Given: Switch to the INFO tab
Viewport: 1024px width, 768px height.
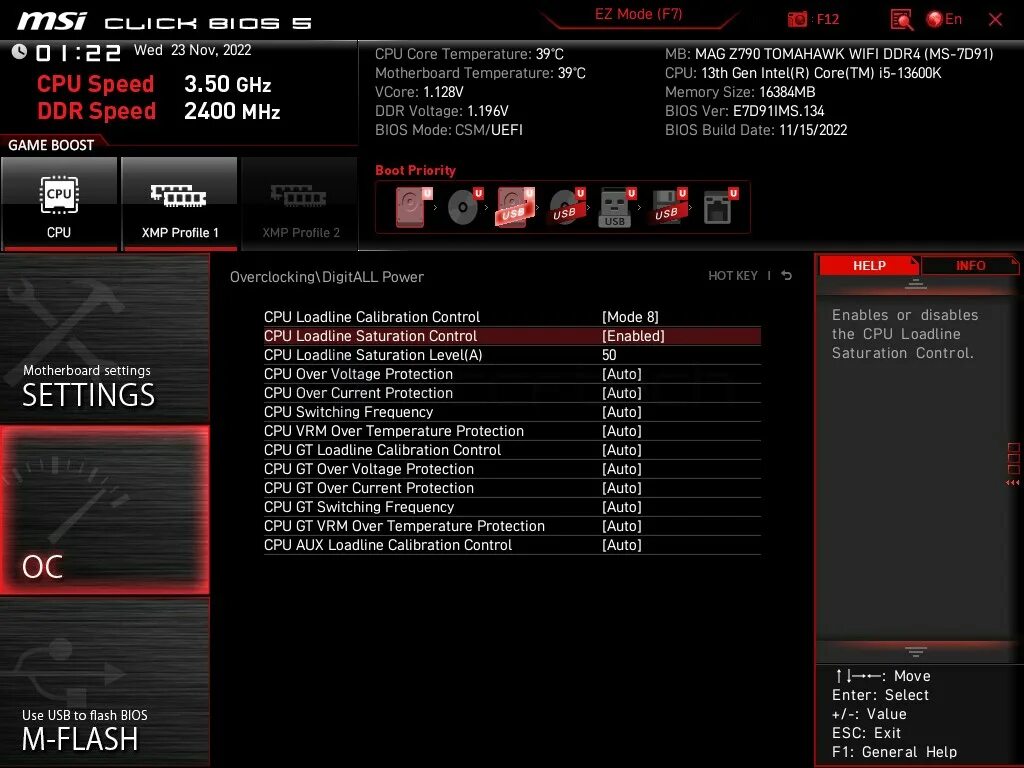Looking at the screenshot, I should click(970, 265).
